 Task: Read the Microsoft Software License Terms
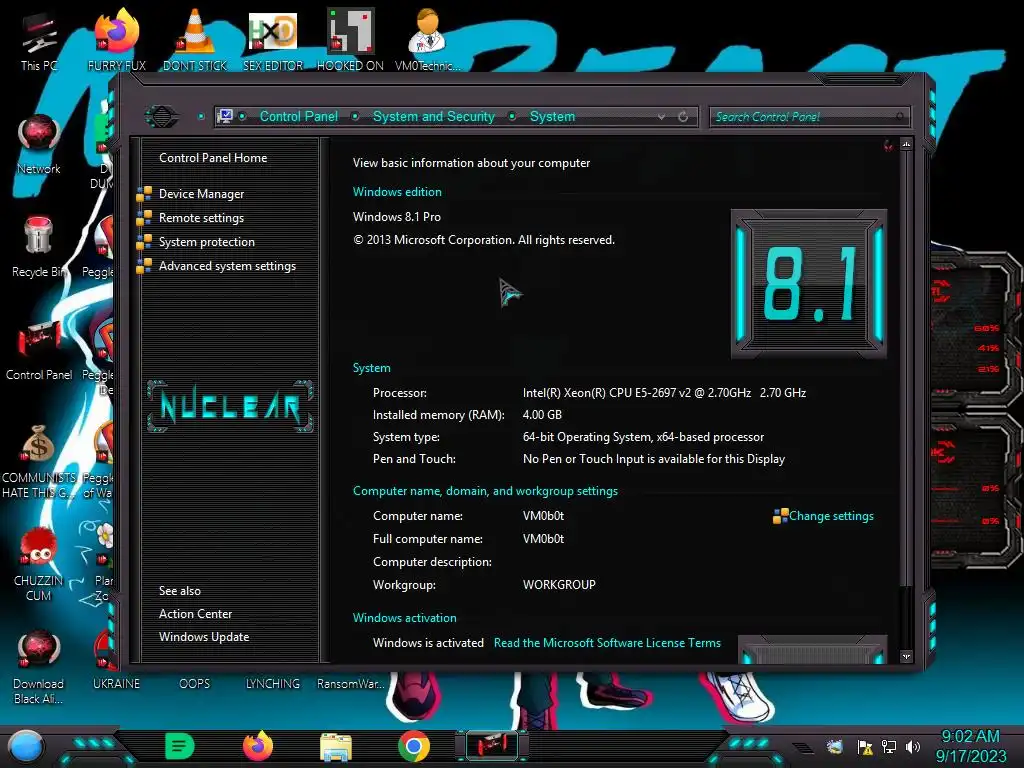(x=607, y=643)
